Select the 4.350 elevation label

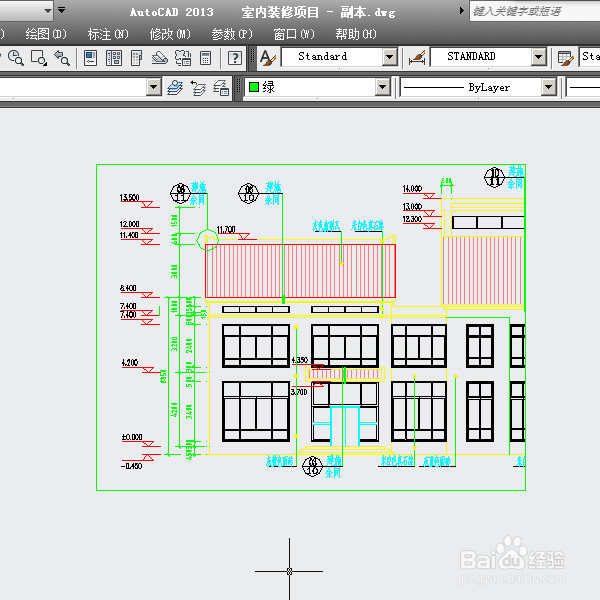point(300,360)
